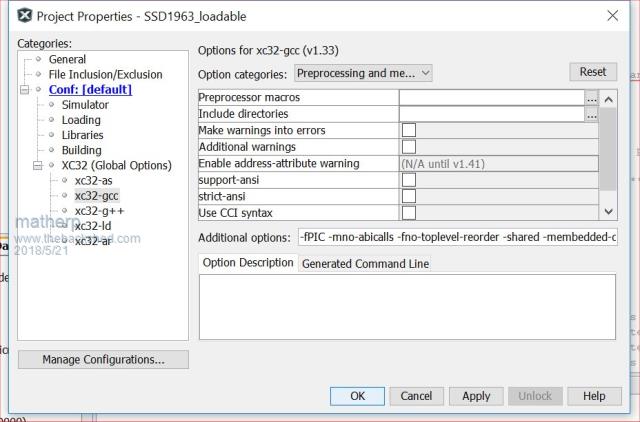This screenshot has height=422, width=640.
Task: Click the 'Preprocessor macros' row label
Action: (249, 98)
